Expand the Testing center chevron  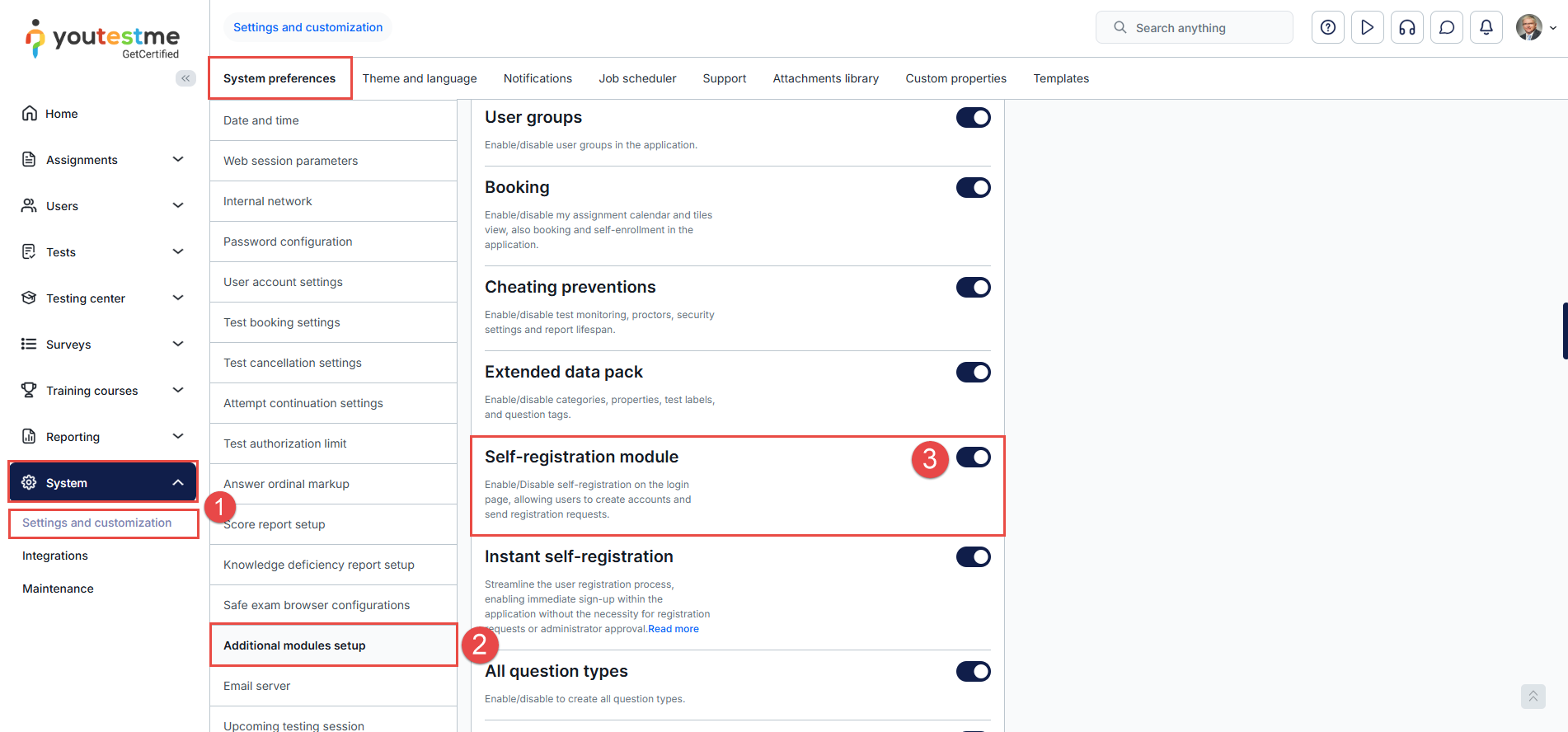pyautogui.click(x=178, y=298)
